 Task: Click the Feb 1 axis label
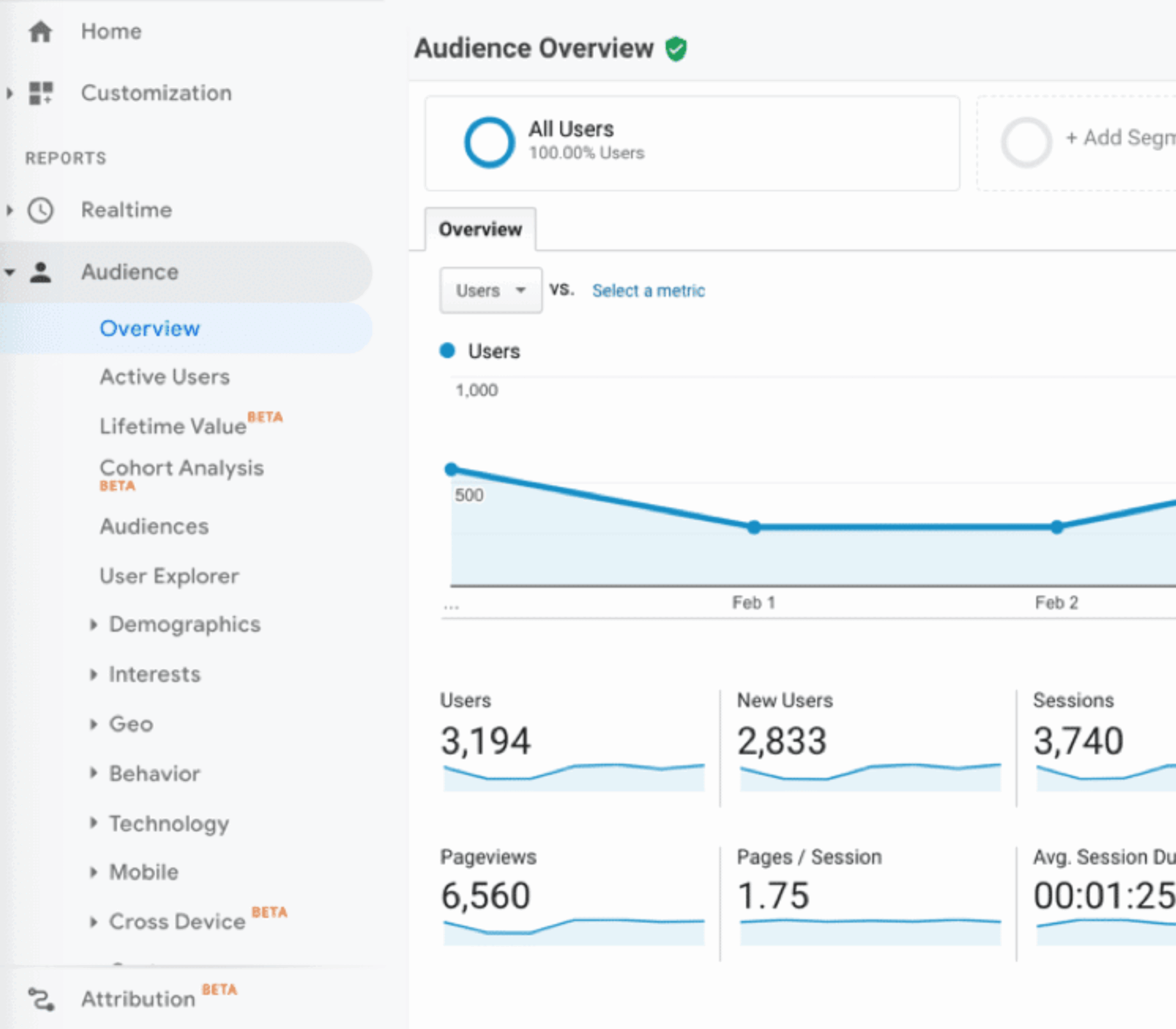coord(753,603)
